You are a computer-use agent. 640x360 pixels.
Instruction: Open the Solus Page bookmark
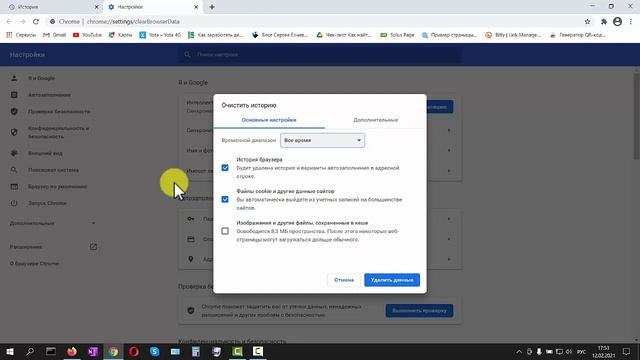click(x=397, y=35)
